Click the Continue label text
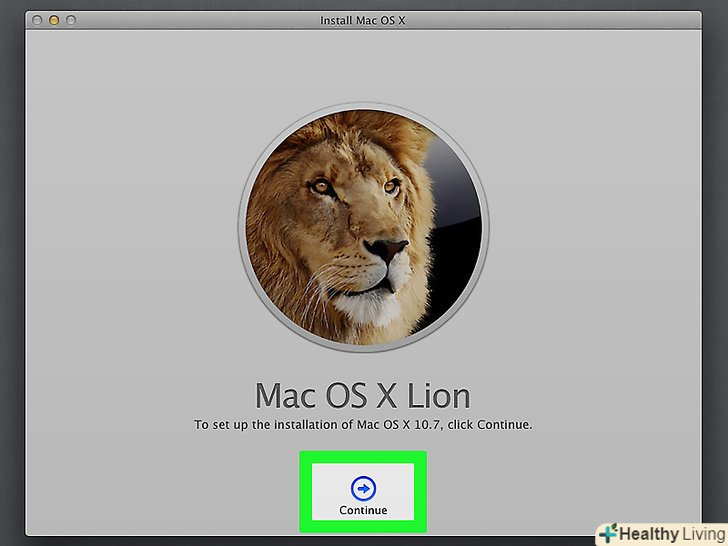Viewport: 728px width, 546px height. (363, 510)
